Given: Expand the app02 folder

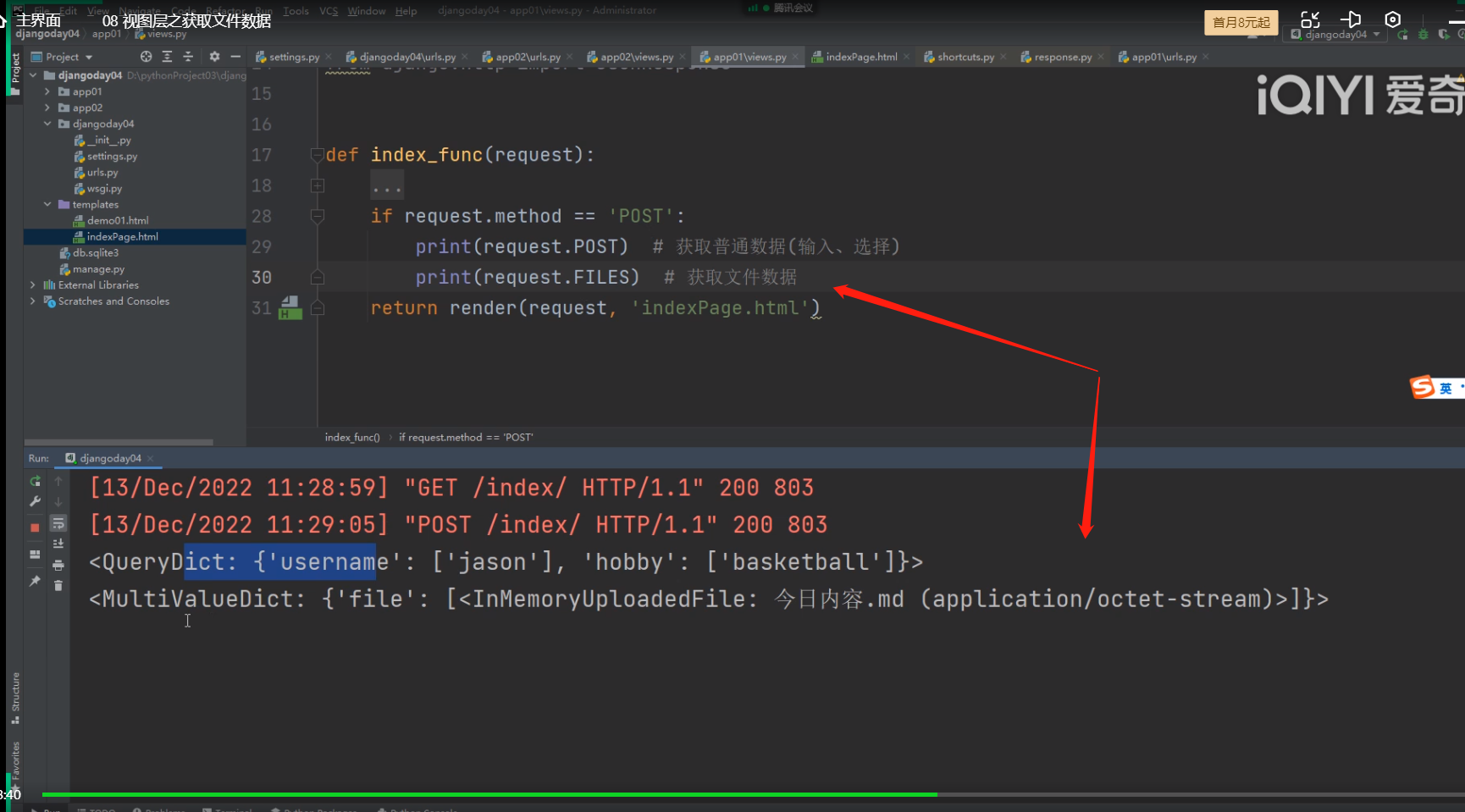Looking at the screenshot, I should coord(47,108).
